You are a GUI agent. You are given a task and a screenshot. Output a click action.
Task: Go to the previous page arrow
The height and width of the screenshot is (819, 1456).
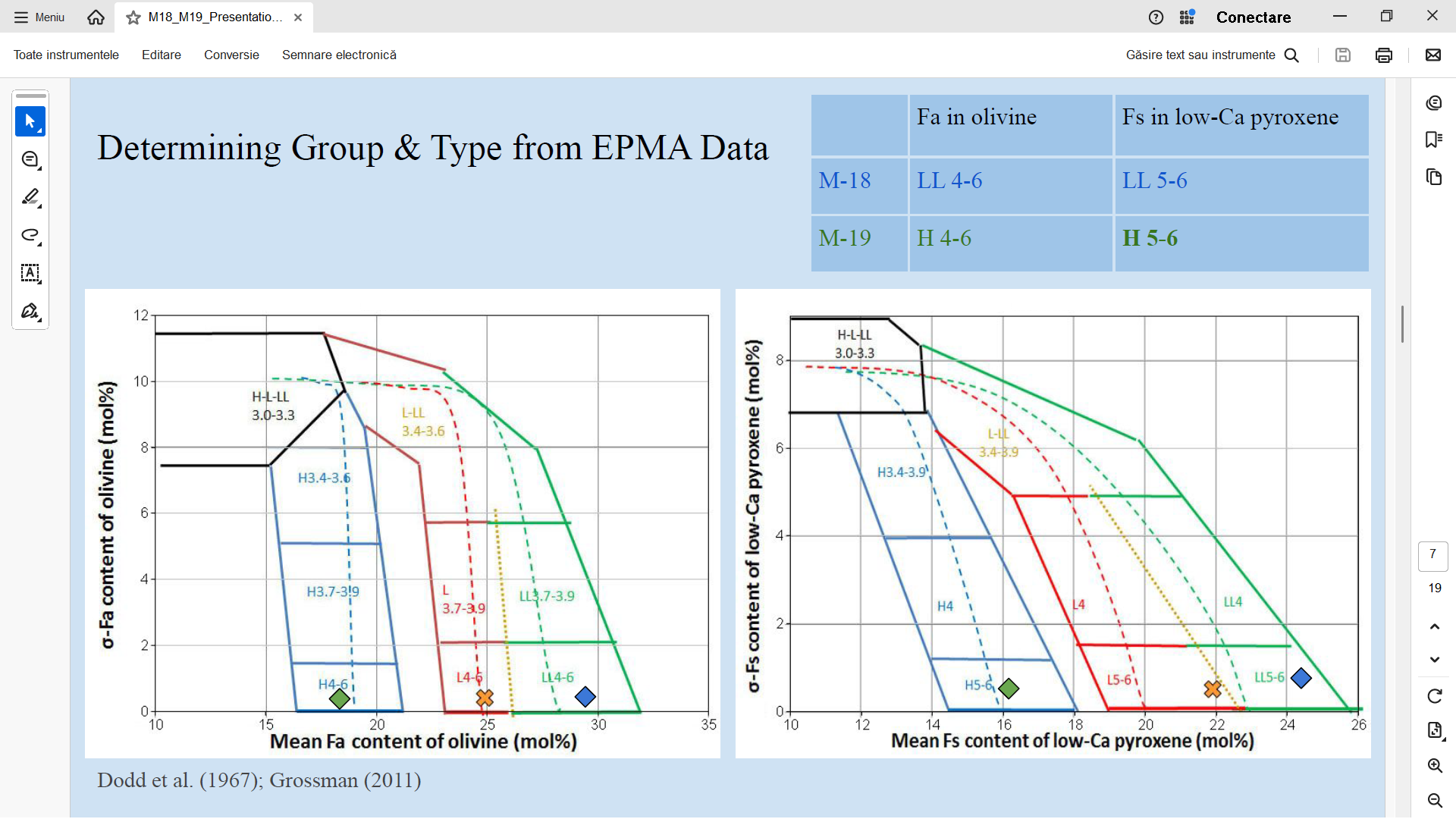point(1434,626)
